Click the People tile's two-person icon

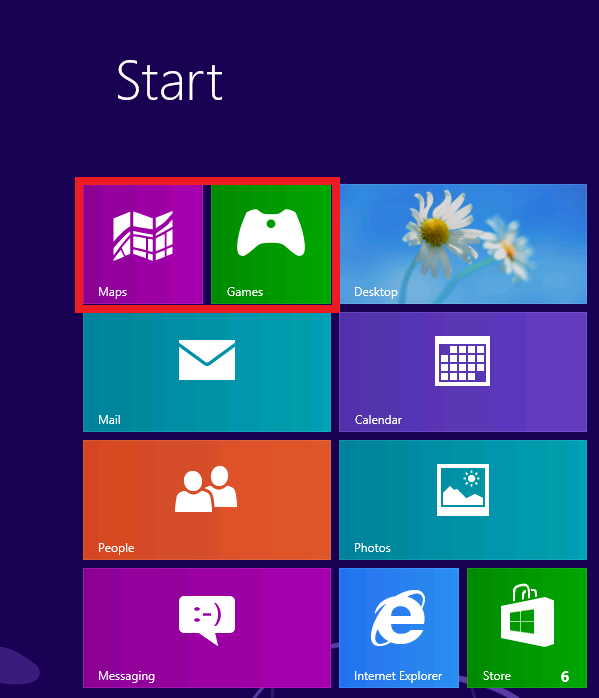[x=206, y=489]
